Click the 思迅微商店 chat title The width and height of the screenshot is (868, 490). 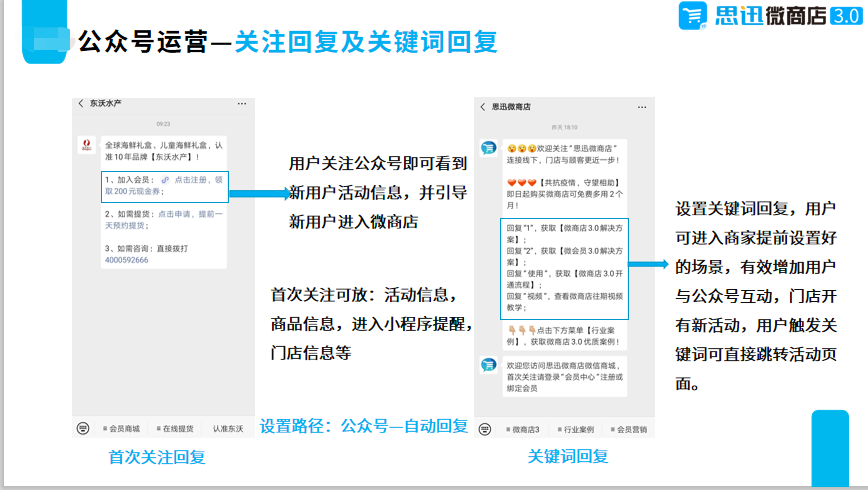[511, 107]
